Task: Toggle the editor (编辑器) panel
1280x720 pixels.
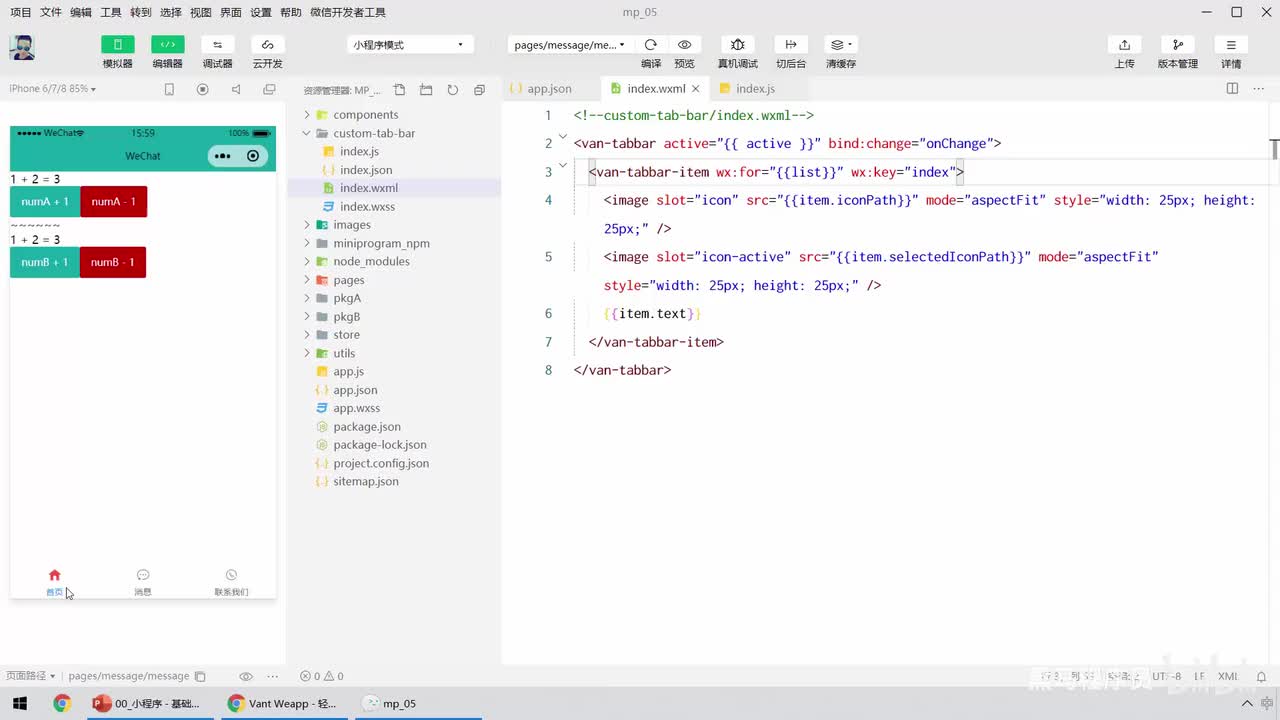Action: click(168, 45)
